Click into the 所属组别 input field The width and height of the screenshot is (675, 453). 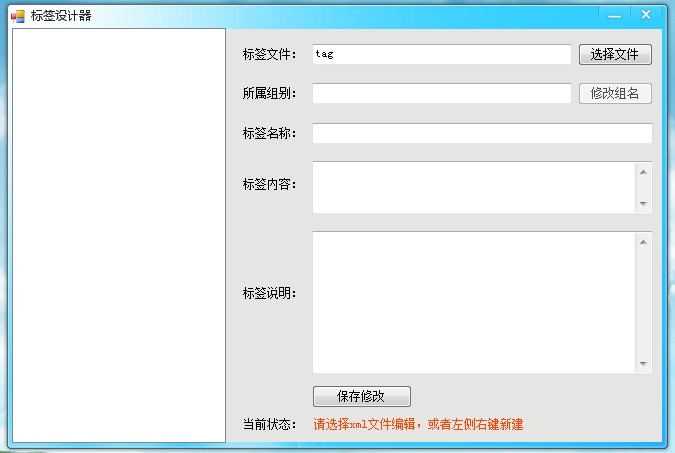click(x=441, y=93)
